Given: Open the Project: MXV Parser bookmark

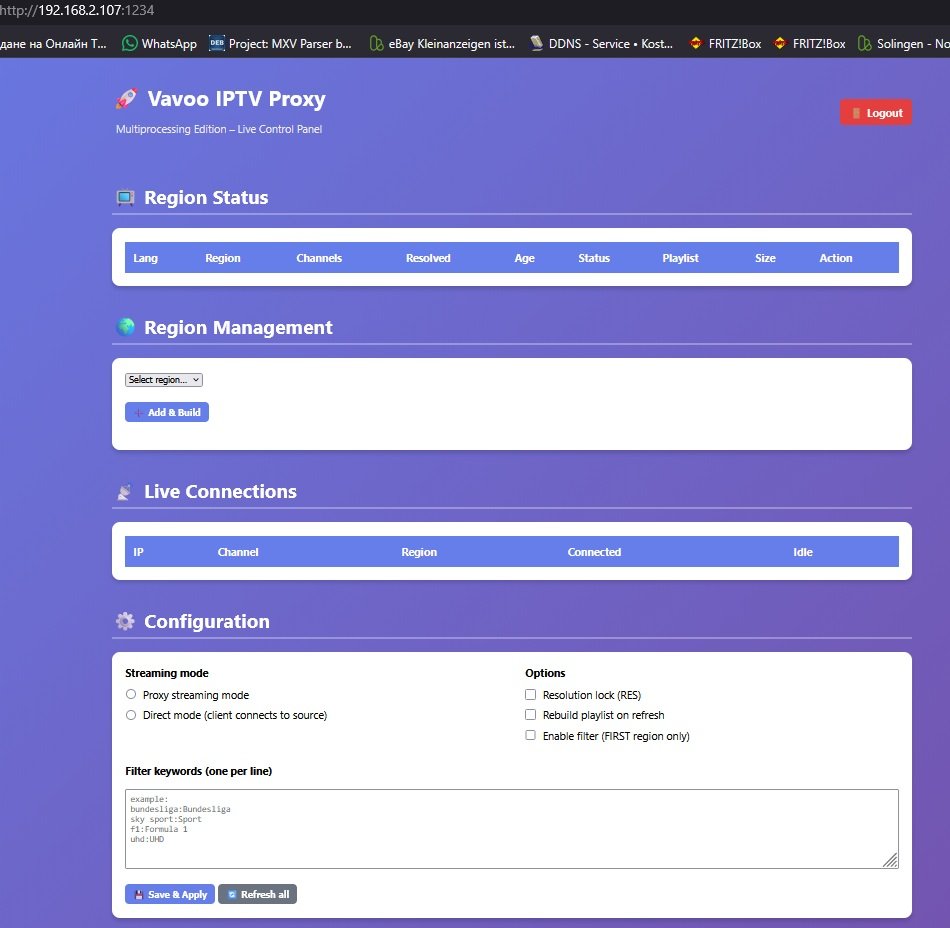Looking at the screenshot, I should 281,44.
